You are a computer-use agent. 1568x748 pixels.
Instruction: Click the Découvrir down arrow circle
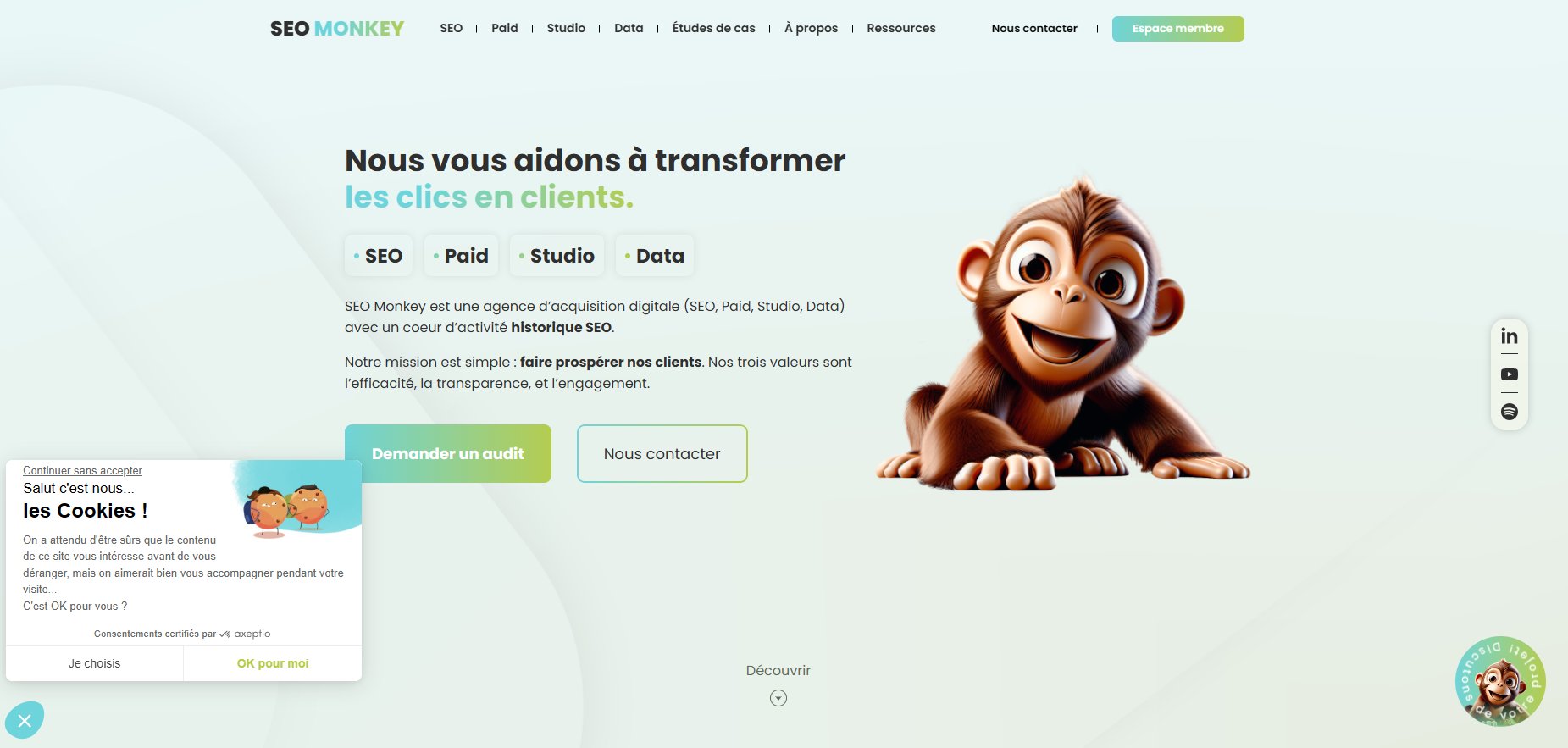[778, 698]
